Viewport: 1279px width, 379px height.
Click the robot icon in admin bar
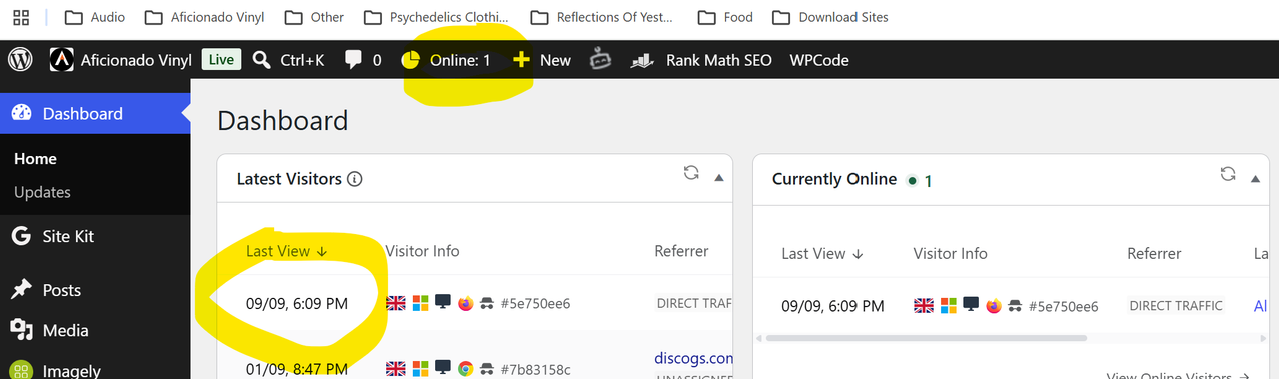(x=600, y=60)
